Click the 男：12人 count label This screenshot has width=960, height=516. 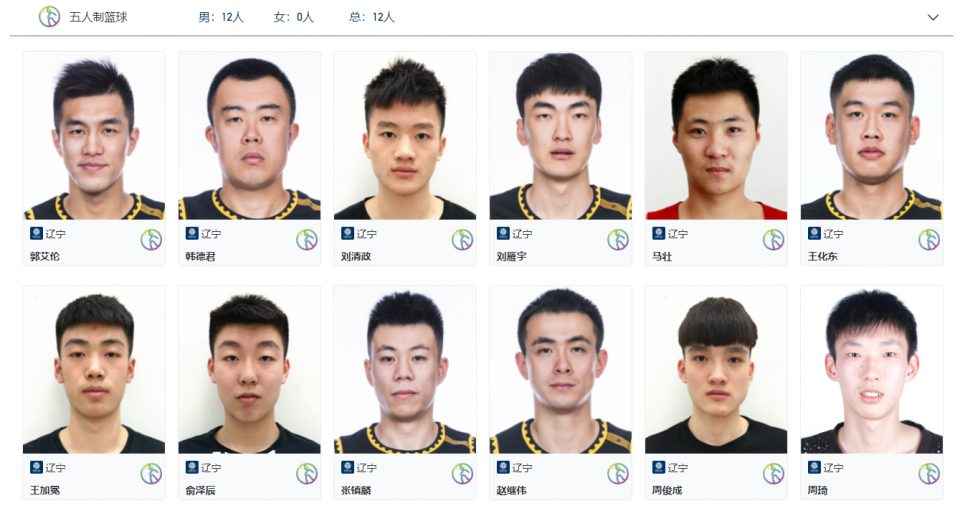[221, 17]
